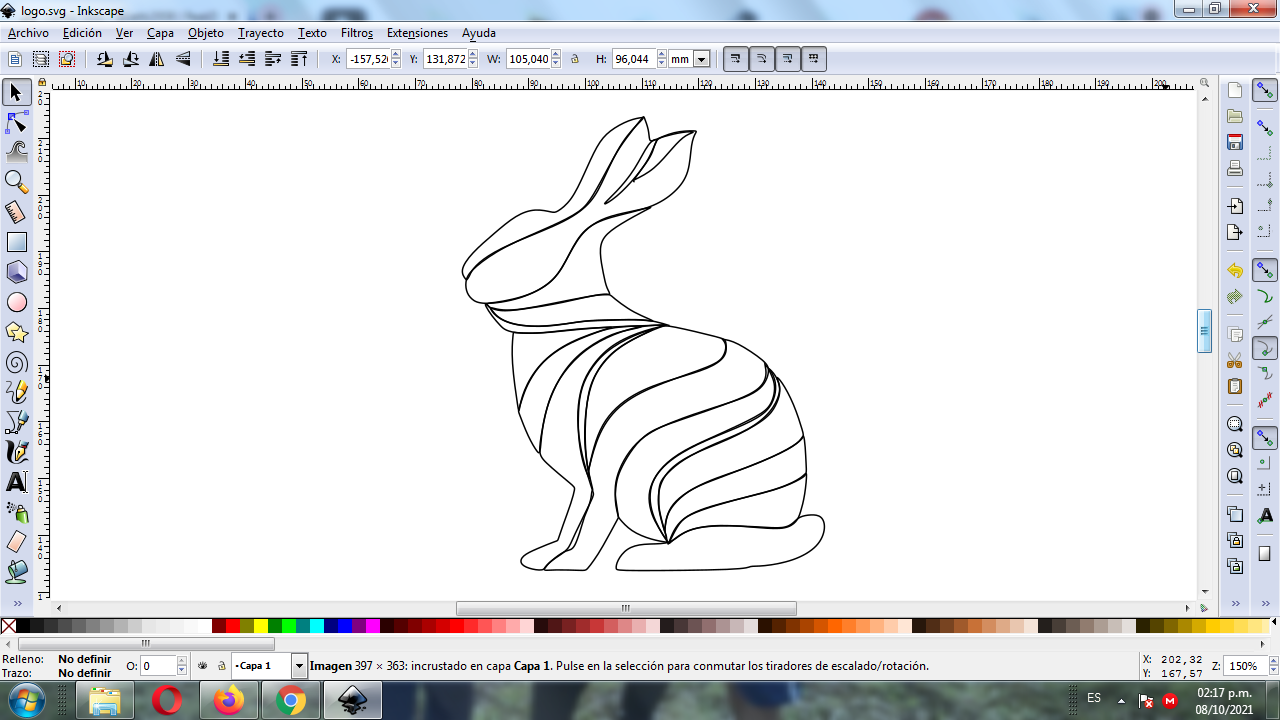Click the W width input field
The height and width of the screenshot is (720, 1280).
click(528, 59)
